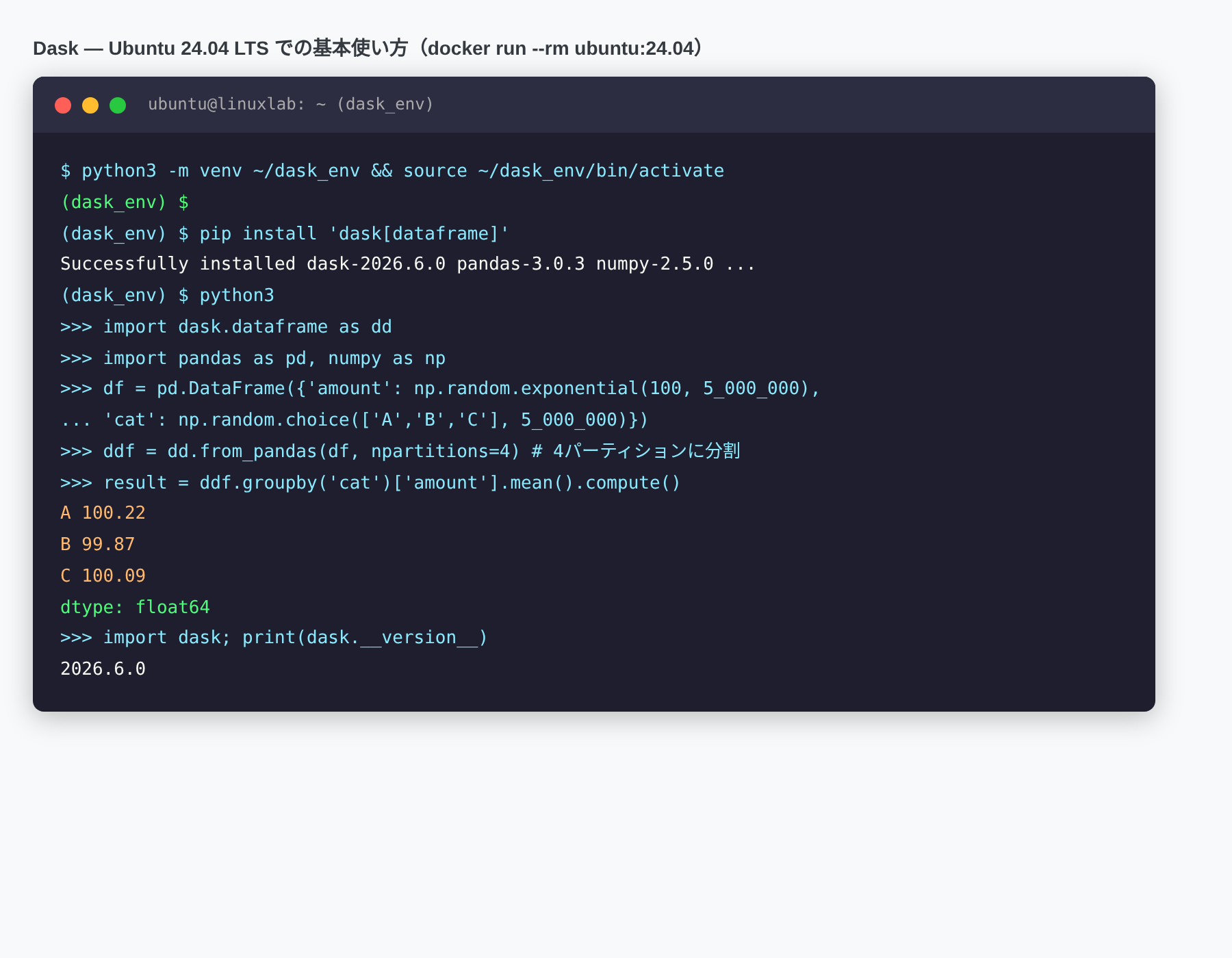Click the 'import pandas as pd, numpy as np' line
Screen dimensions: 1232x958
(253, 358)
